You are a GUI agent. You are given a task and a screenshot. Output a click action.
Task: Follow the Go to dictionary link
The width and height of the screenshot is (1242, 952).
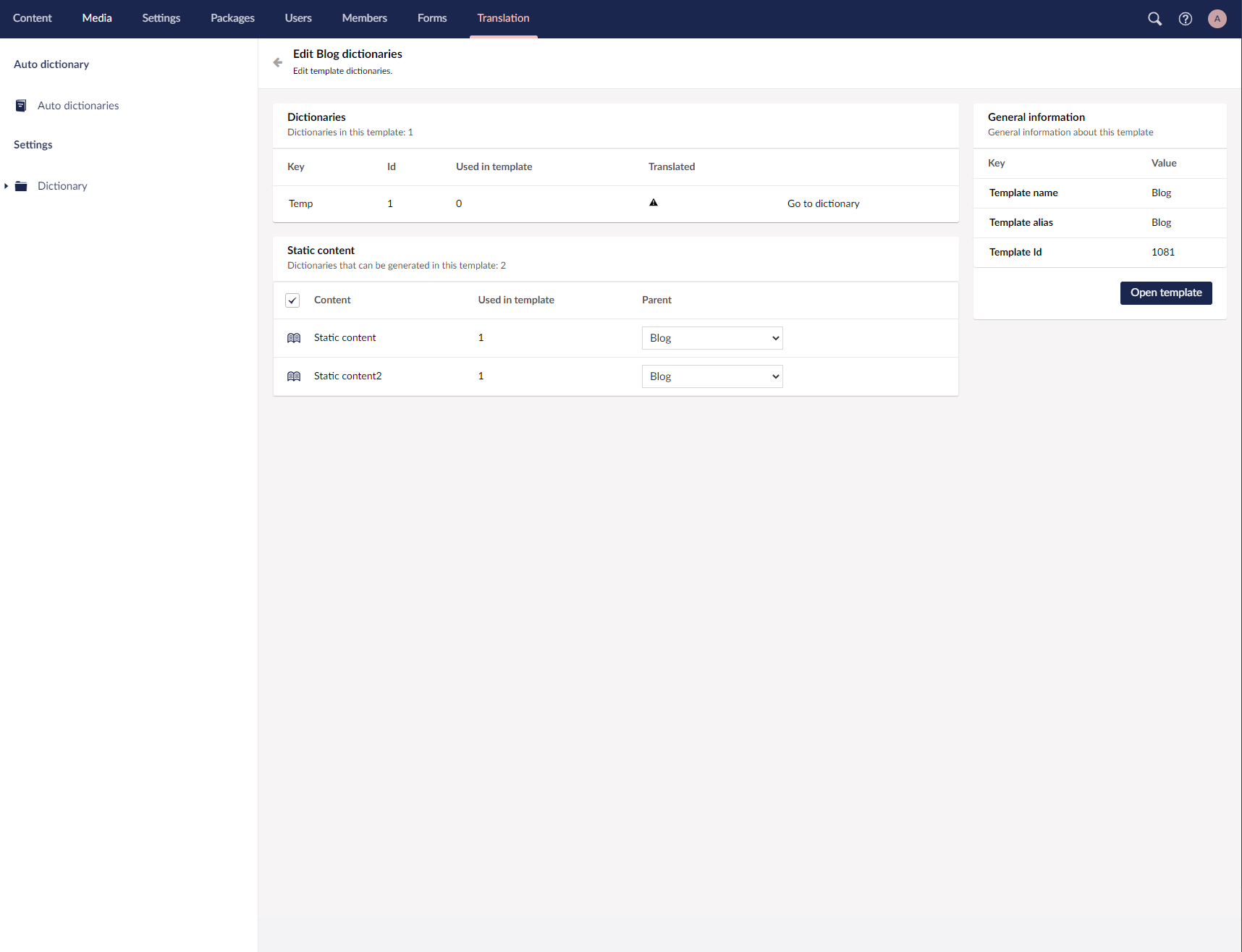(x=824, y=203)
